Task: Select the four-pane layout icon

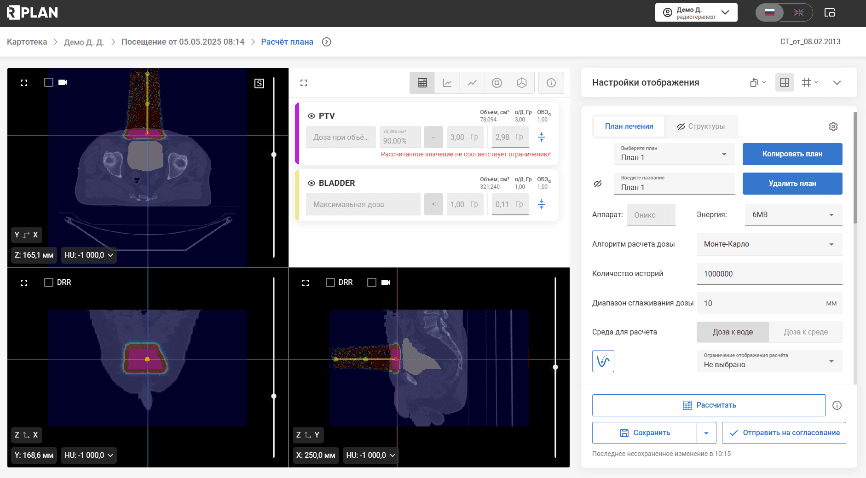Action: (x=784, y=83)
